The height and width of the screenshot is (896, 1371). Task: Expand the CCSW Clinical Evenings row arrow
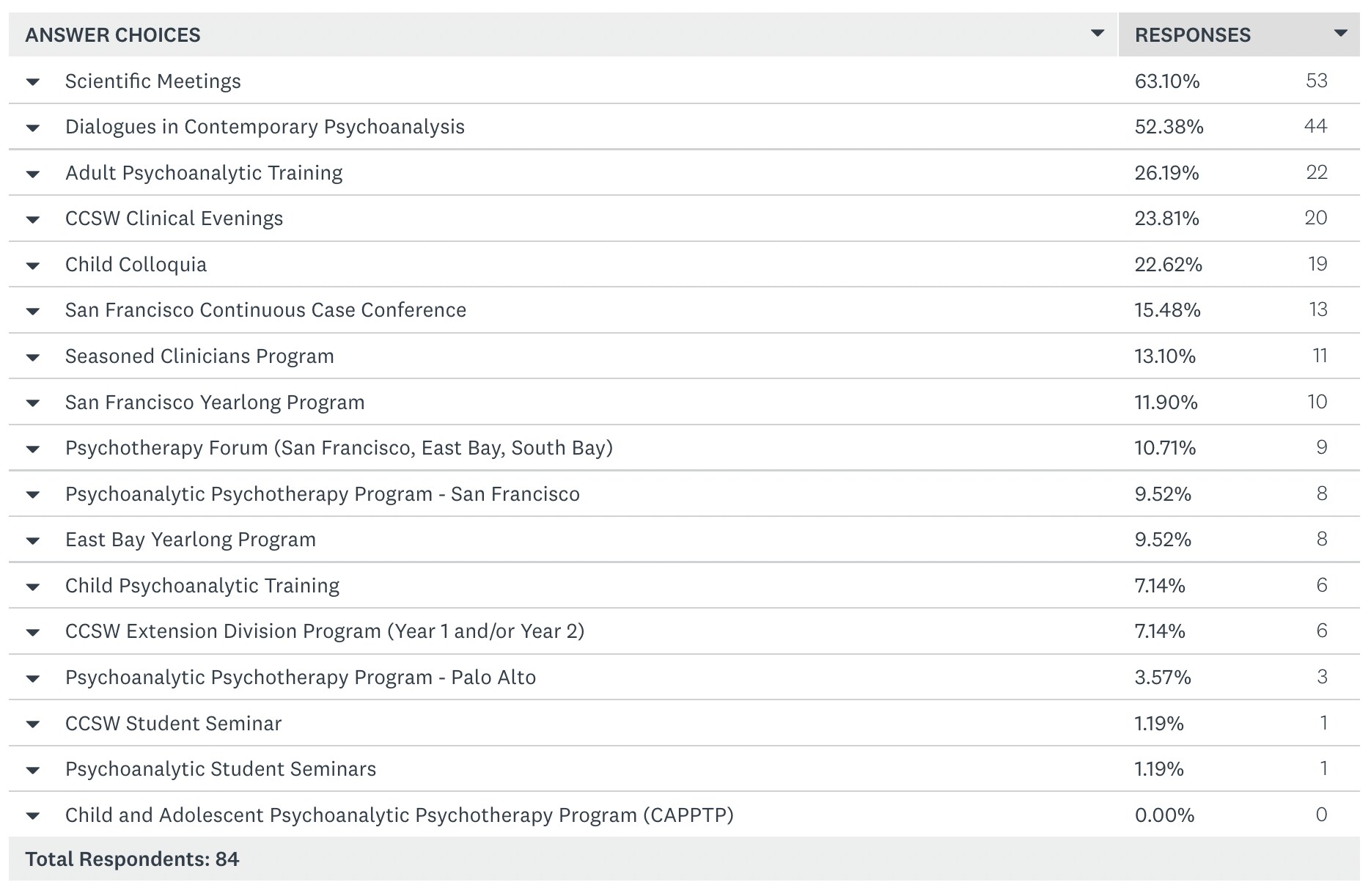click(33, 220)
